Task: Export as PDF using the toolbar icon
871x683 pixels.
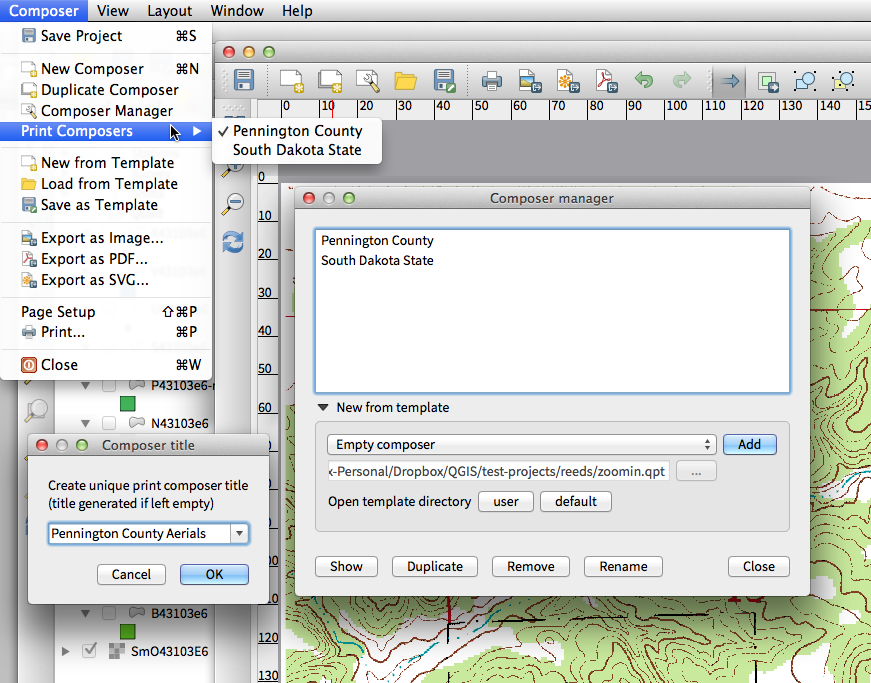Action: (x=607, y=81)
